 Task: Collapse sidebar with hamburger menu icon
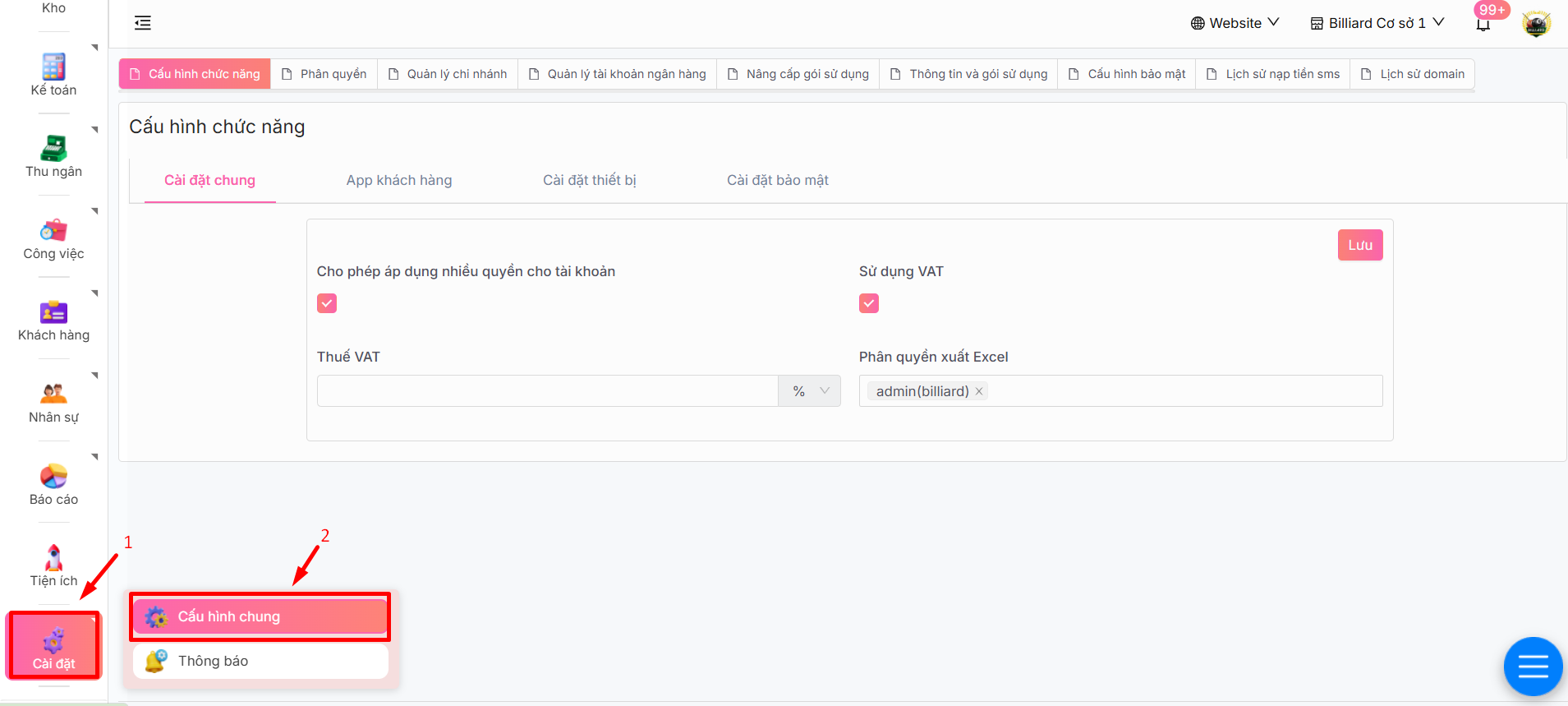[x=143, y=23]
